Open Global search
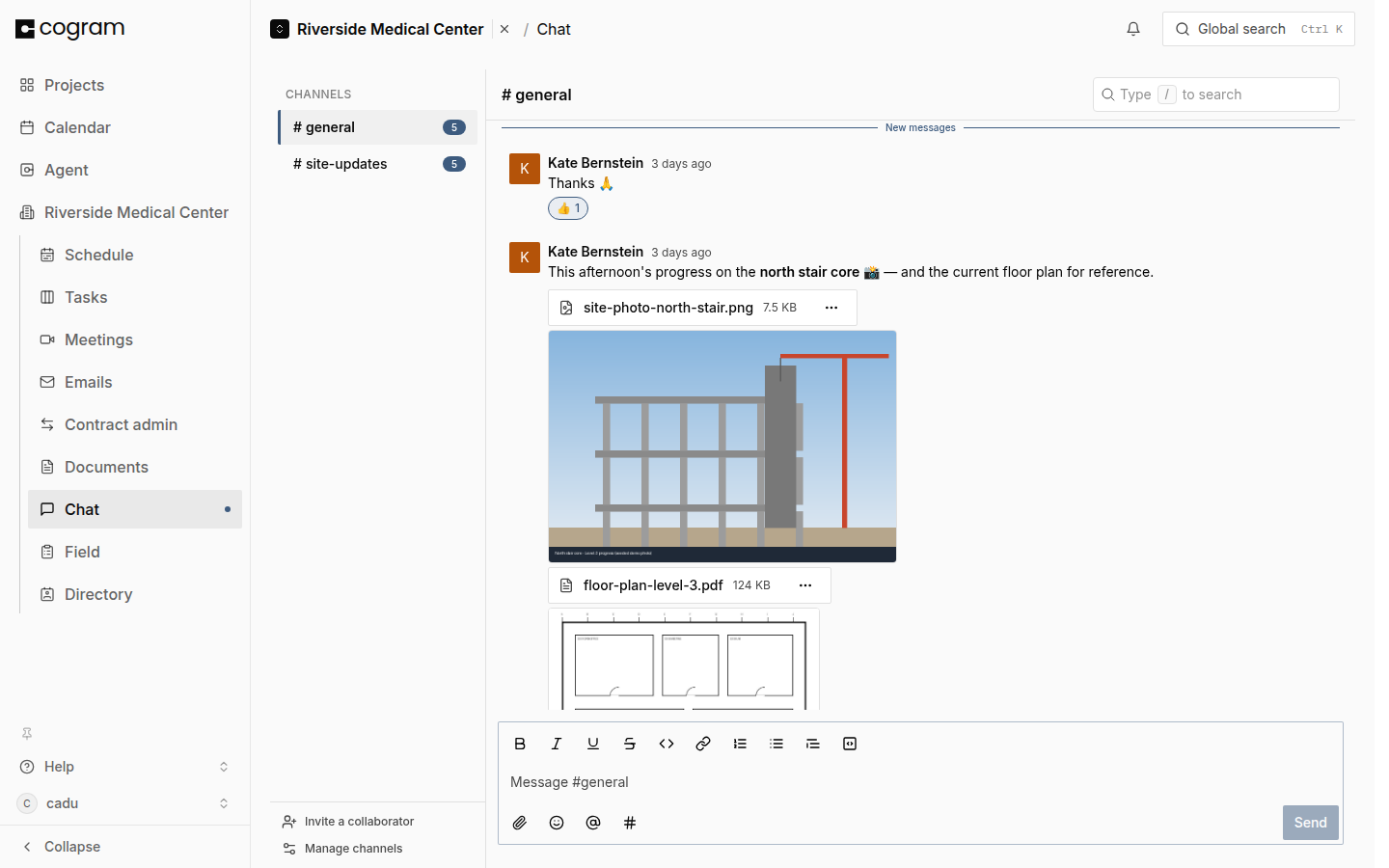Image resolution: width=1389 pixels, height=868 pixels. 1258,29
